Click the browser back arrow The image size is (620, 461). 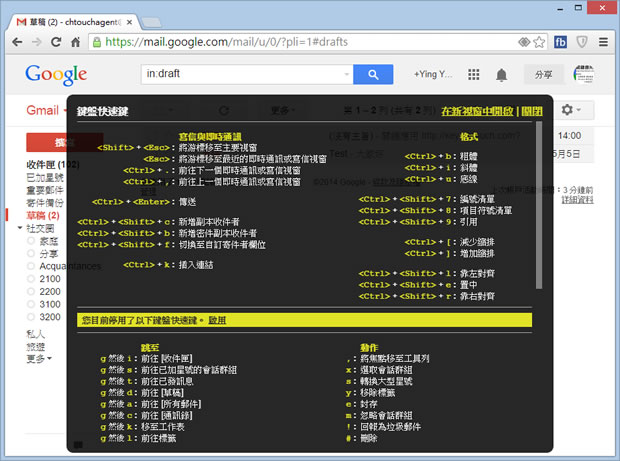[15, 42]
